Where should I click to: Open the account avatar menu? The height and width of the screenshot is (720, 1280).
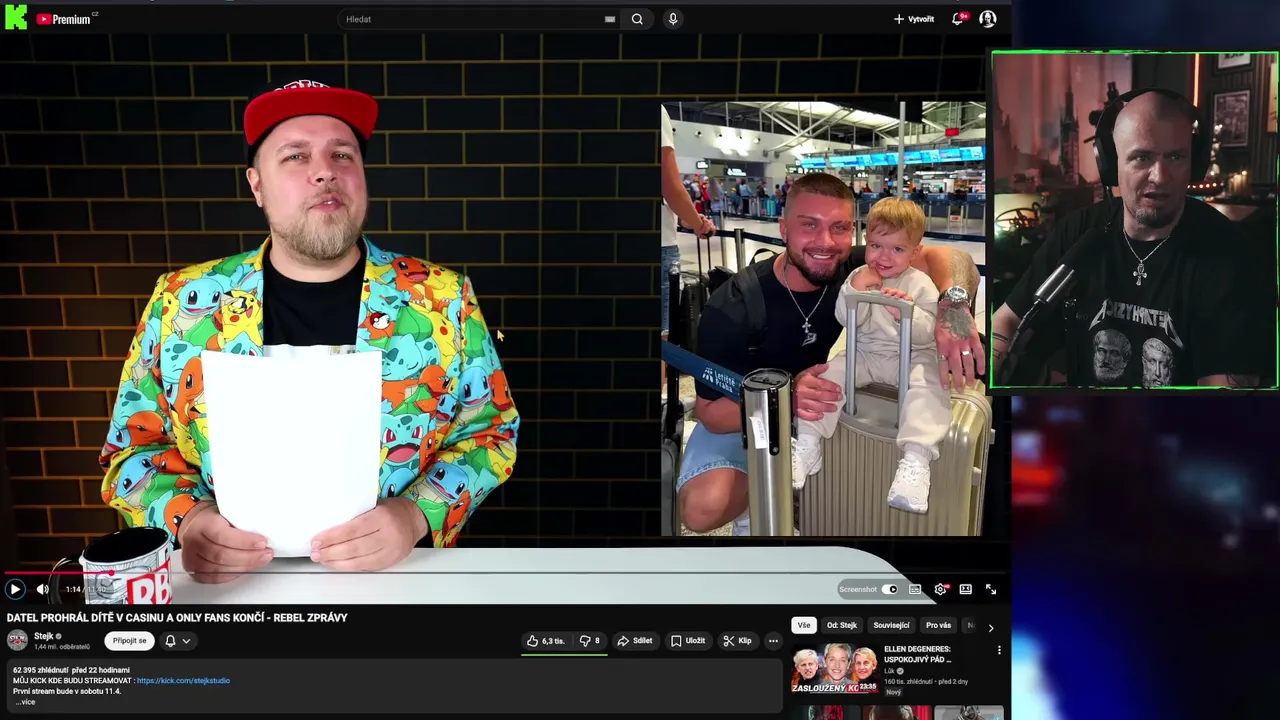[x=988, y=19]
